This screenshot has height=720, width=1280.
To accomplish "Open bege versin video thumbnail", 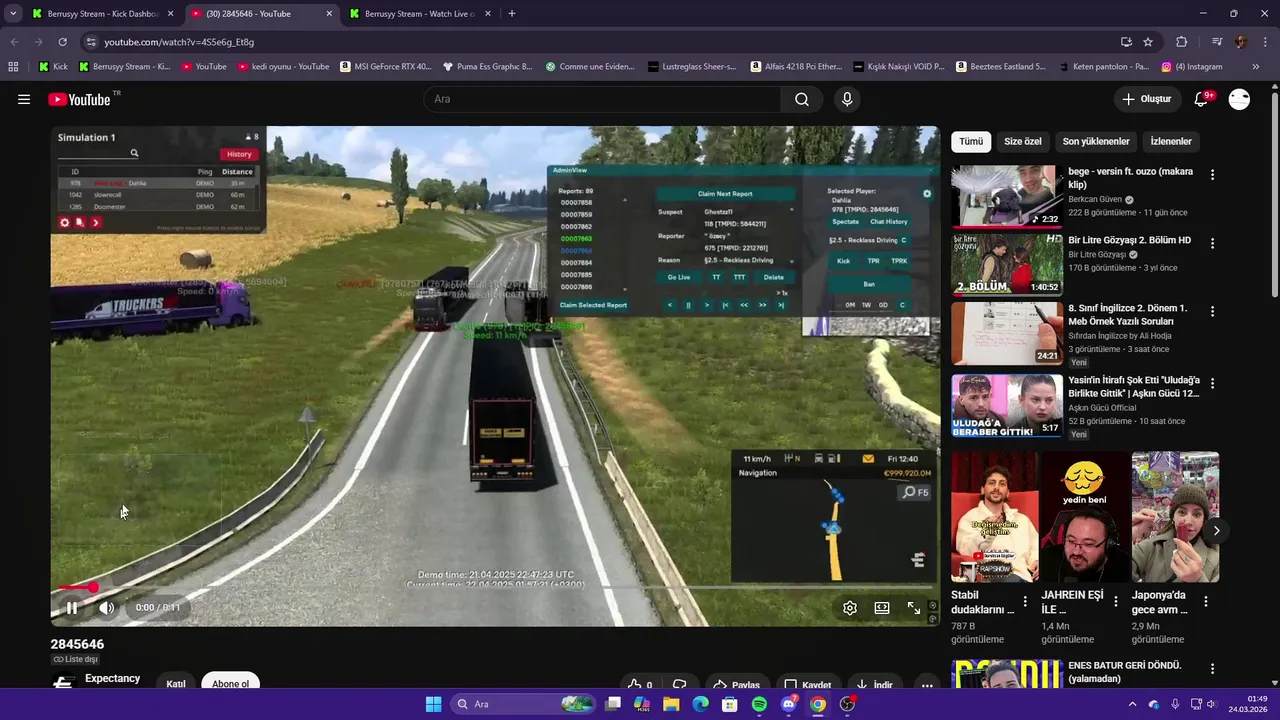I will click(x=1007, y=197).
